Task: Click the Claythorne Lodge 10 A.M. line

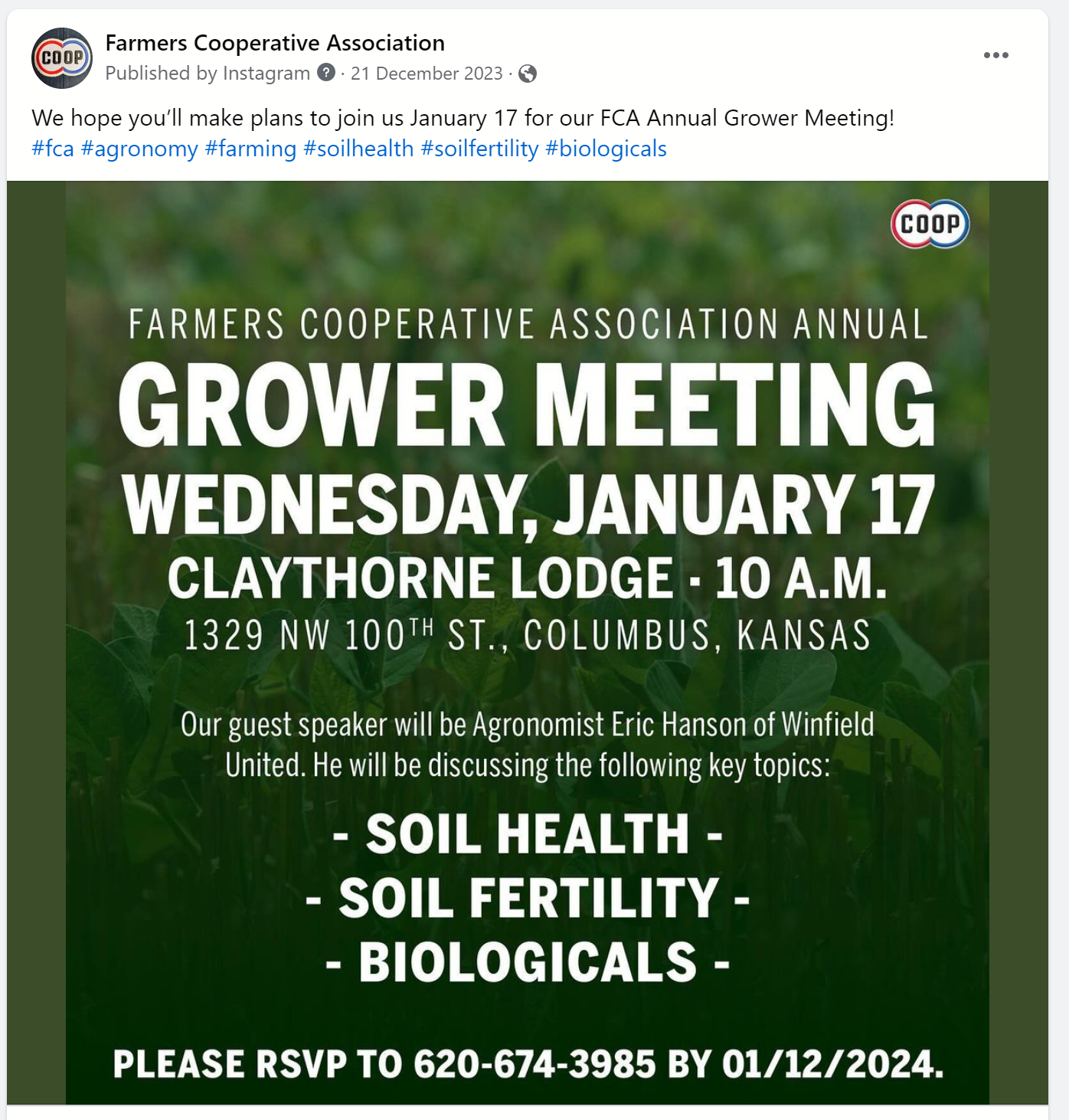Action: [527, 578]
